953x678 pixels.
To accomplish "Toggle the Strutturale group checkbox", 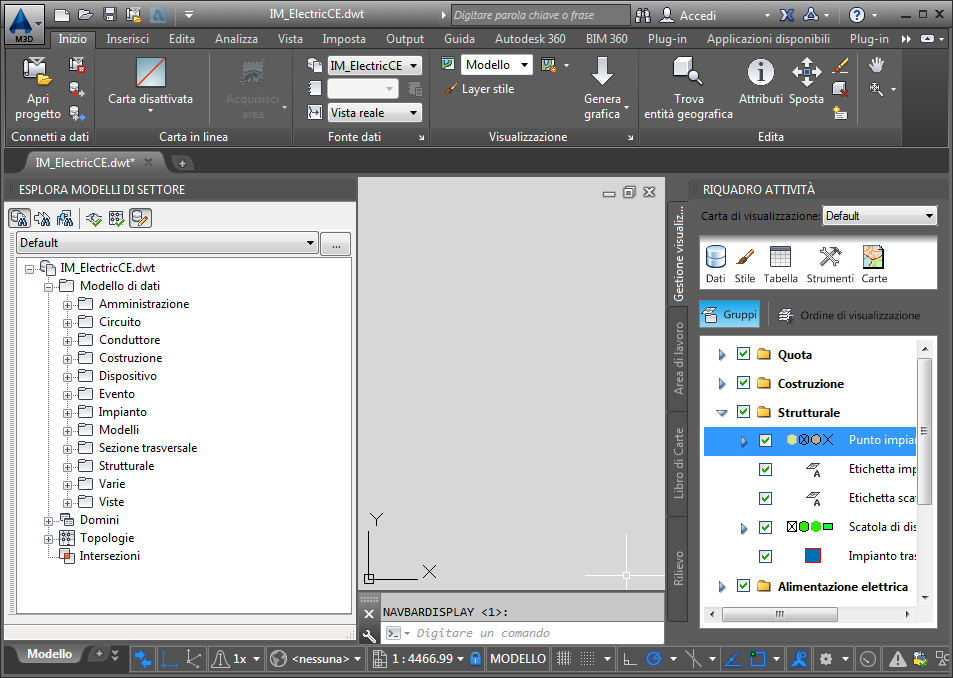I will click(743, 411).
